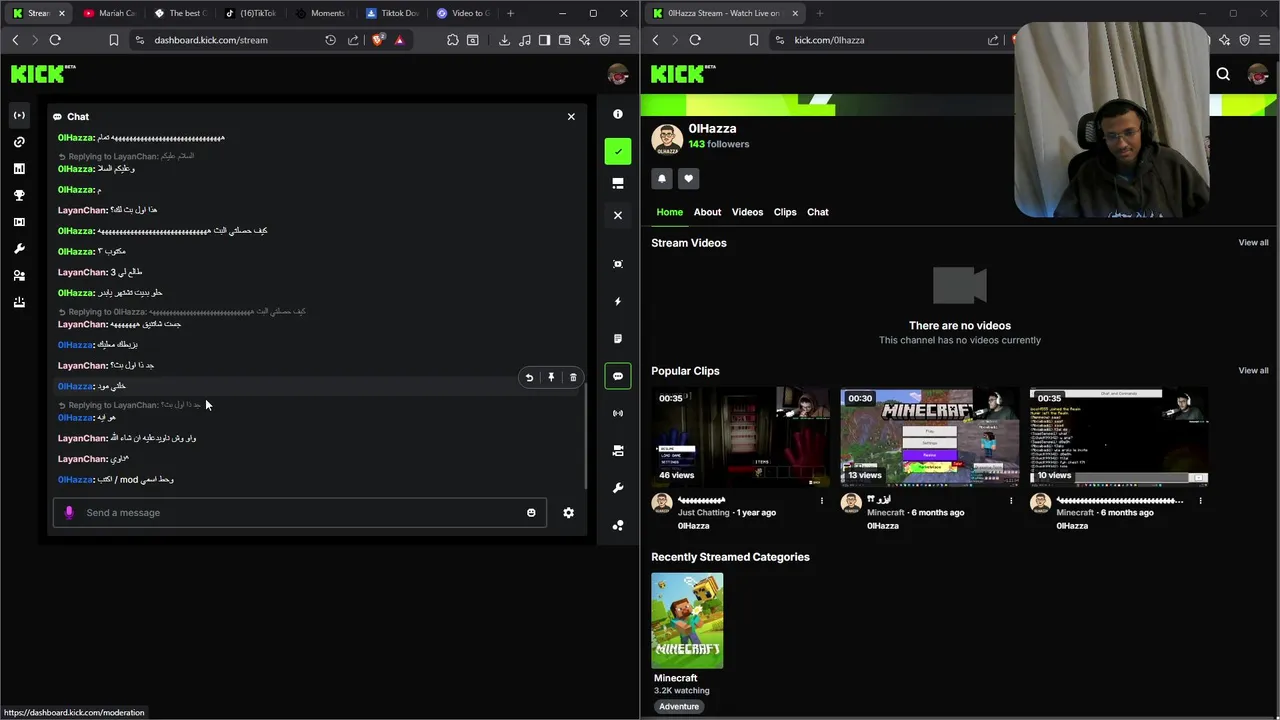Open a new tab in left browser

pyautogui.click(x=510, y=13)
